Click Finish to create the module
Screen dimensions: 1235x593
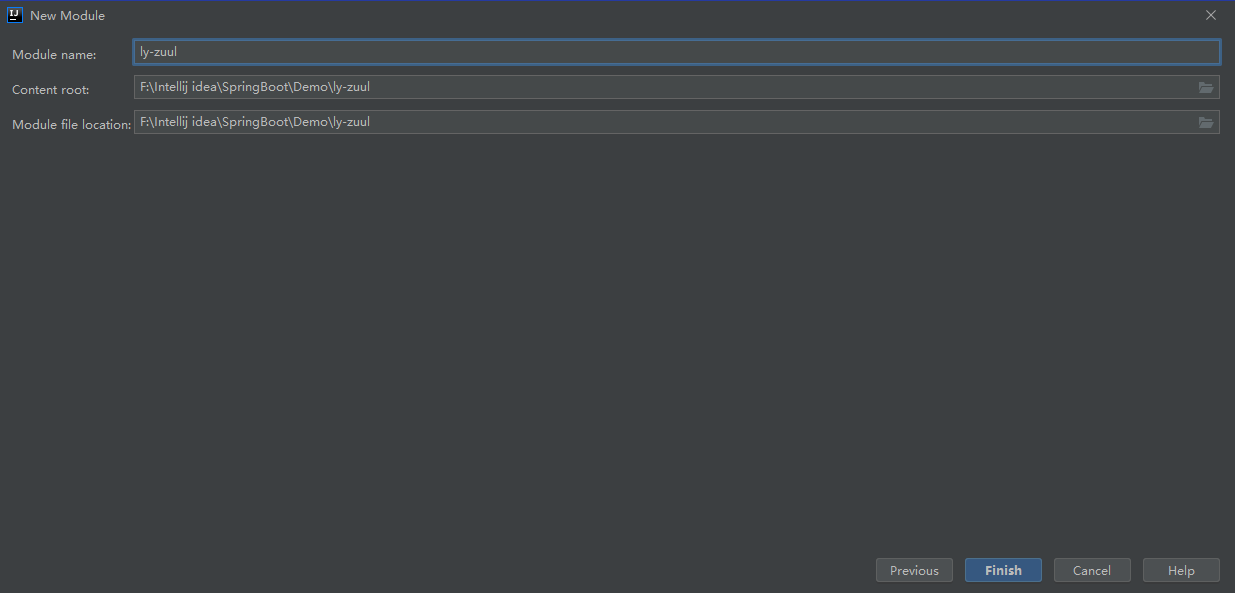pyautogui.click(x=1003, y=570)
